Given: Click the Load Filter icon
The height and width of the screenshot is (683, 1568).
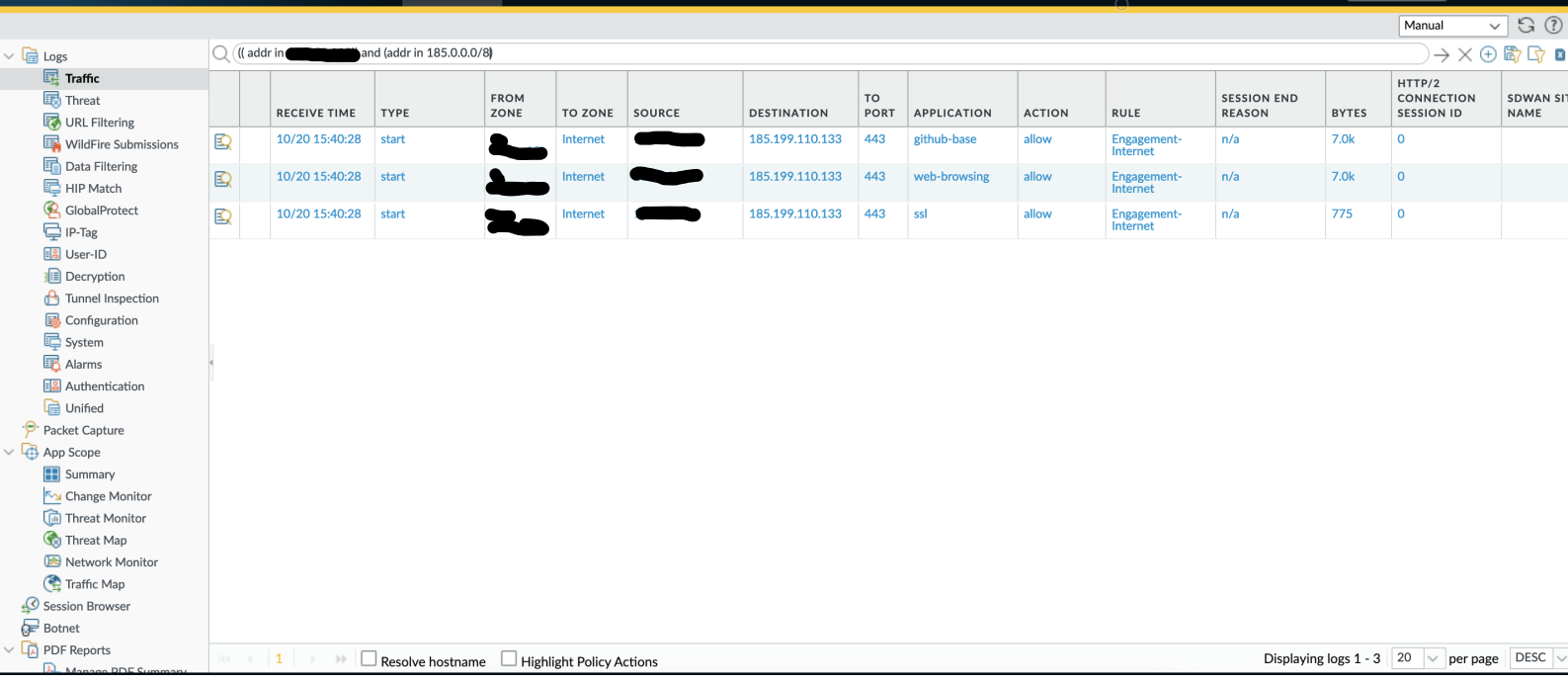Looking at the screenshot, I should 1535,54.
